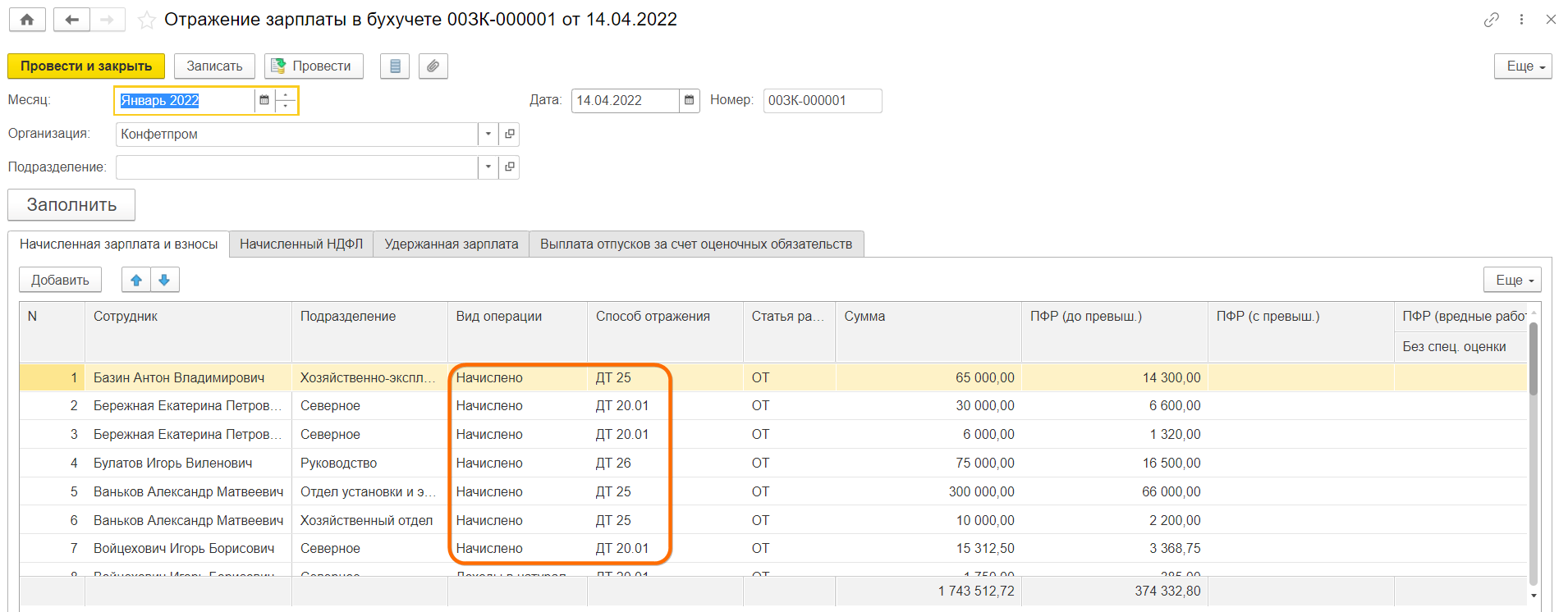The width and height of the screenshot is (1568, 612).
Task: Adjust month with the stepper arrows
Action: click(286, 100)
